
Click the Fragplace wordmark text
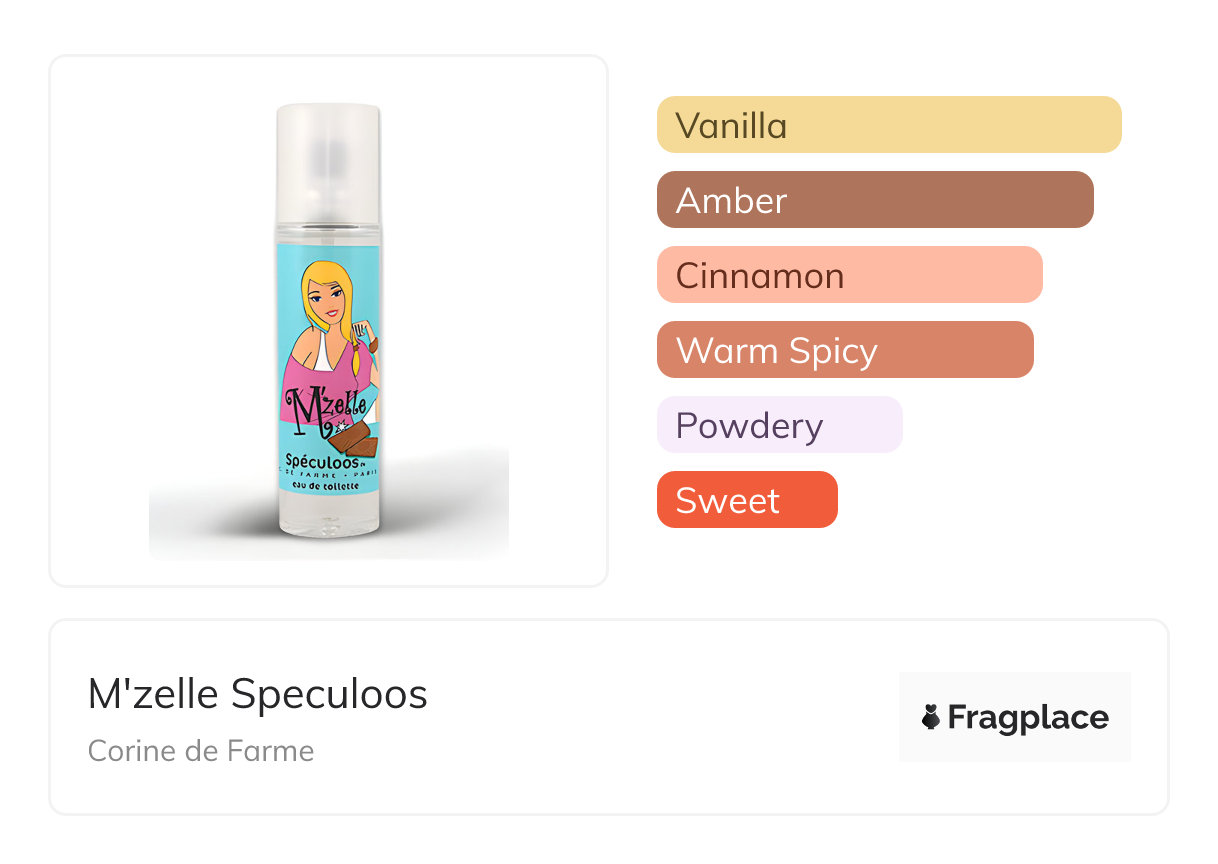[x=1028, y=717]
